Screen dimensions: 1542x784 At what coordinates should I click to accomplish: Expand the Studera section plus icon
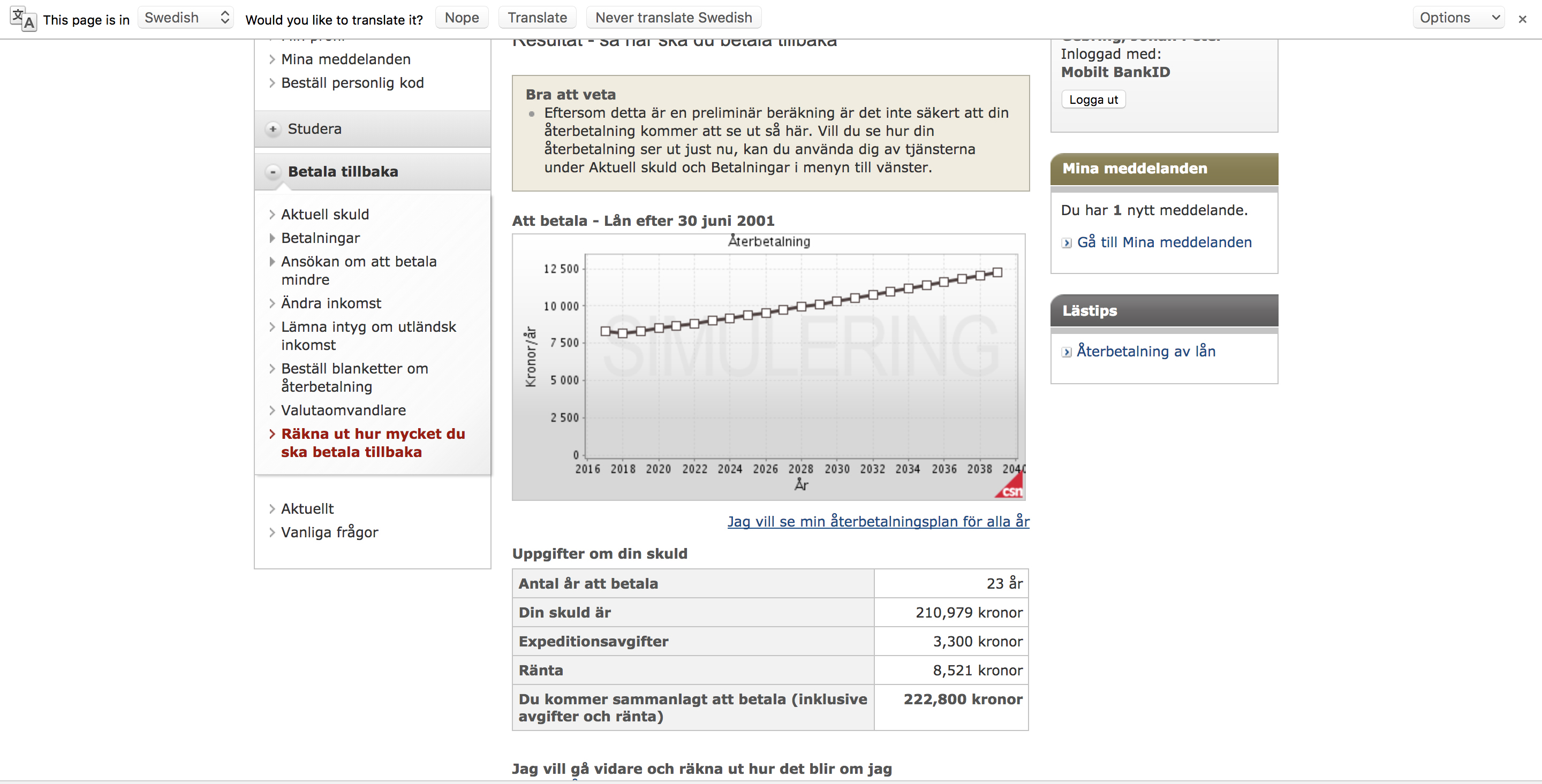tap(273, 128)
